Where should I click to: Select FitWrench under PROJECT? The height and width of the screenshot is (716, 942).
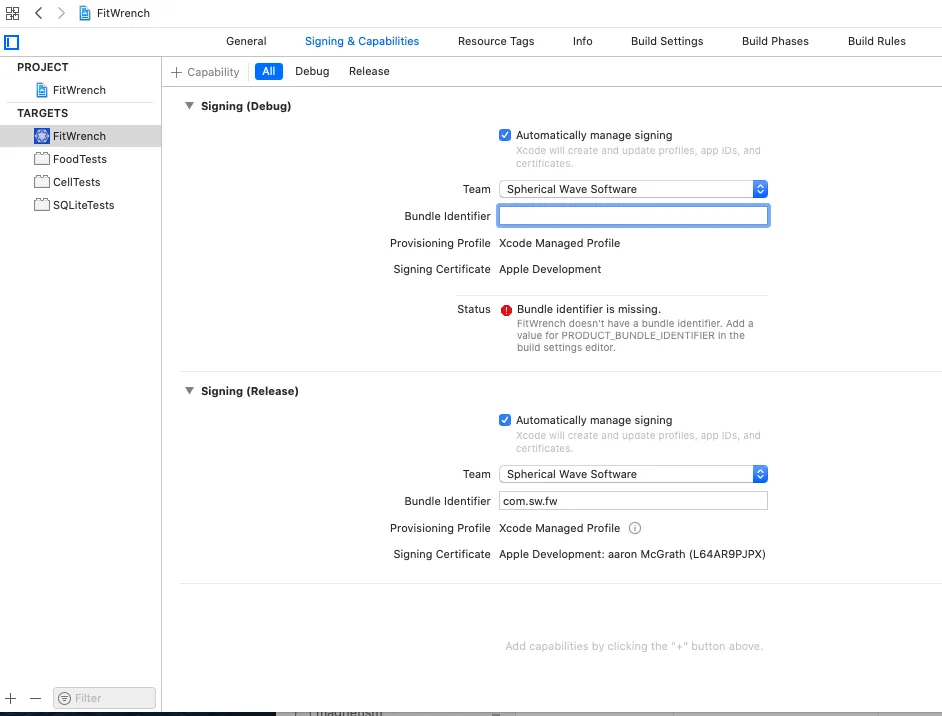tap(81, 90)
